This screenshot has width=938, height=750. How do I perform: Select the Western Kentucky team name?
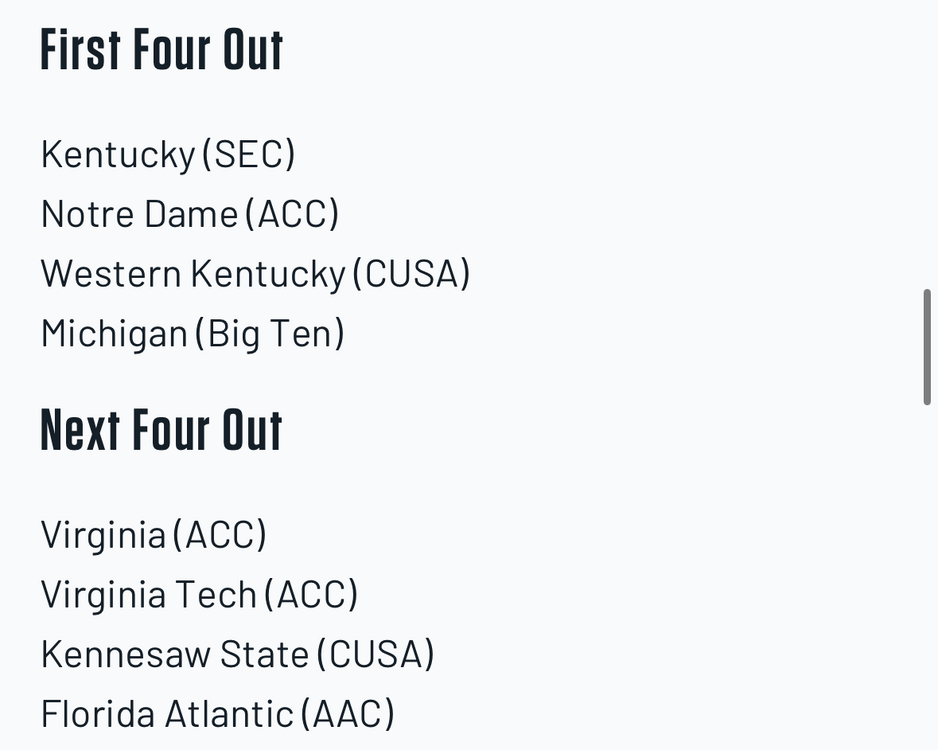pyautogui.click(x=193, y=274)
